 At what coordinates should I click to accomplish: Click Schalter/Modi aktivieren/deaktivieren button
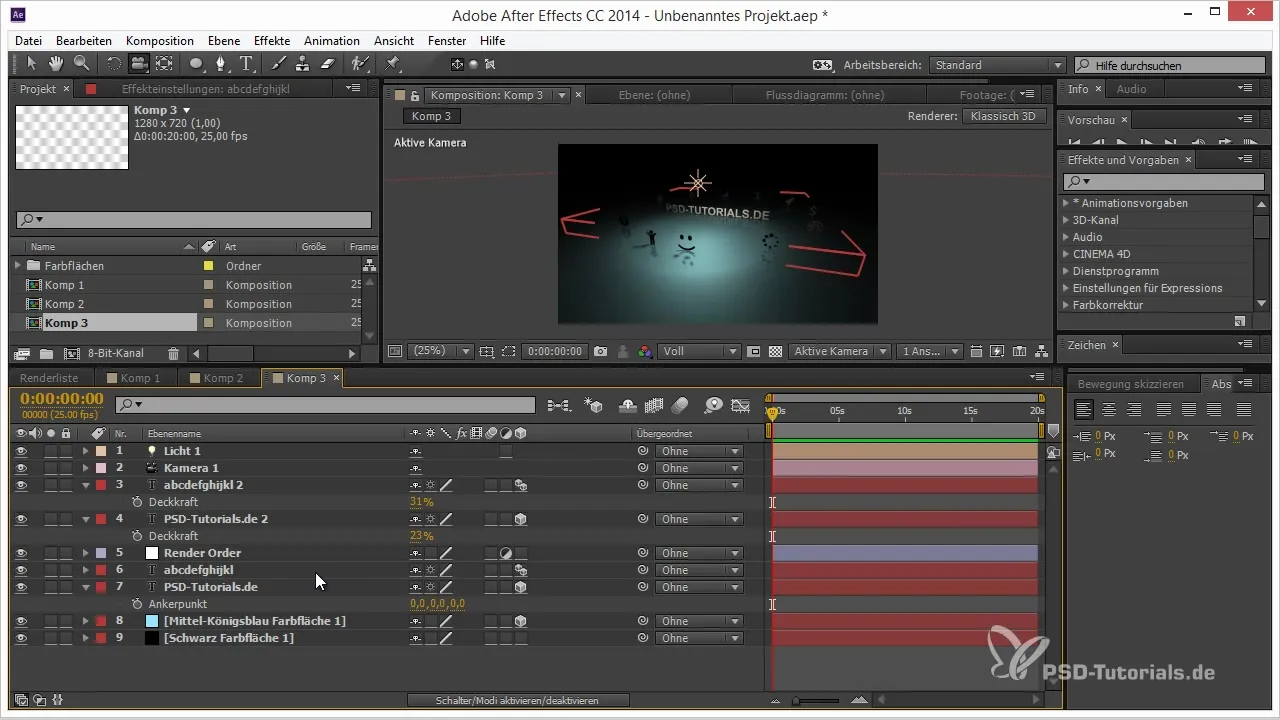518,700
